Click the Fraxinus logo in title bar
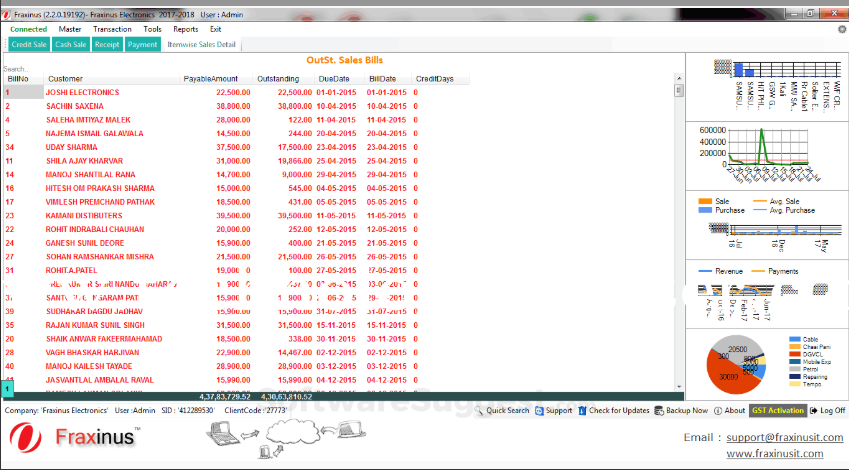The width and height of the screenshot is (849, 470). [6, 15]
